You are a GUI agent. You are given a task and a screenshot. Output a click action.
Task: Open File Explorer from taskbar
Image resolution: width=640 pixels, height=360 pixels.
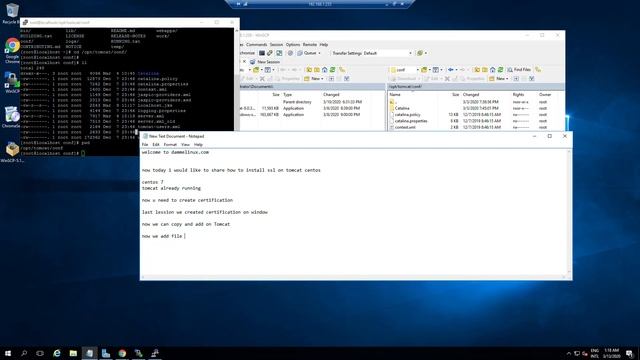[73, 353]
